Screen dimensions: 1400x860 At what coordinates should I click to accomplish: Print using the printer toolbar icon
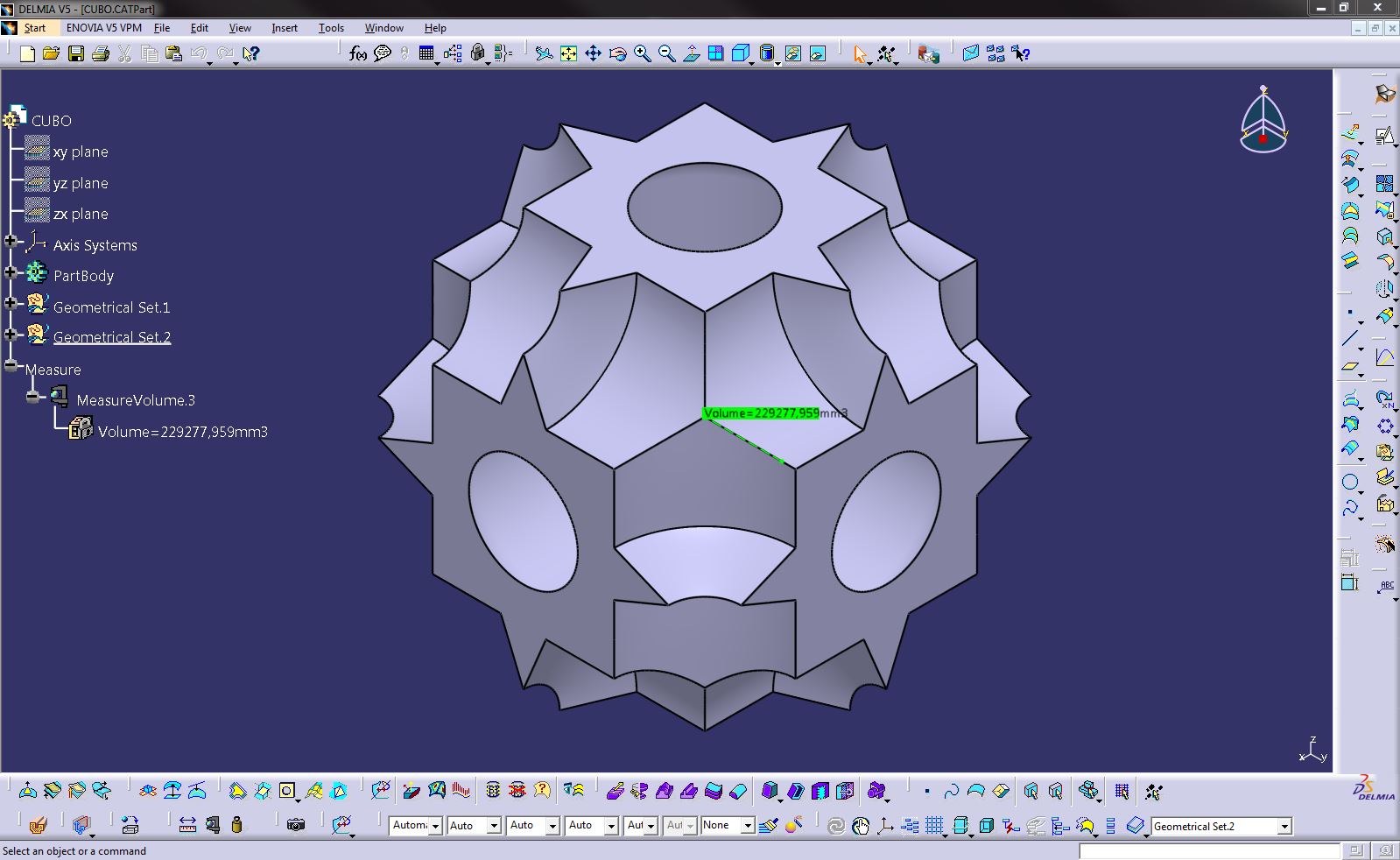101,54
